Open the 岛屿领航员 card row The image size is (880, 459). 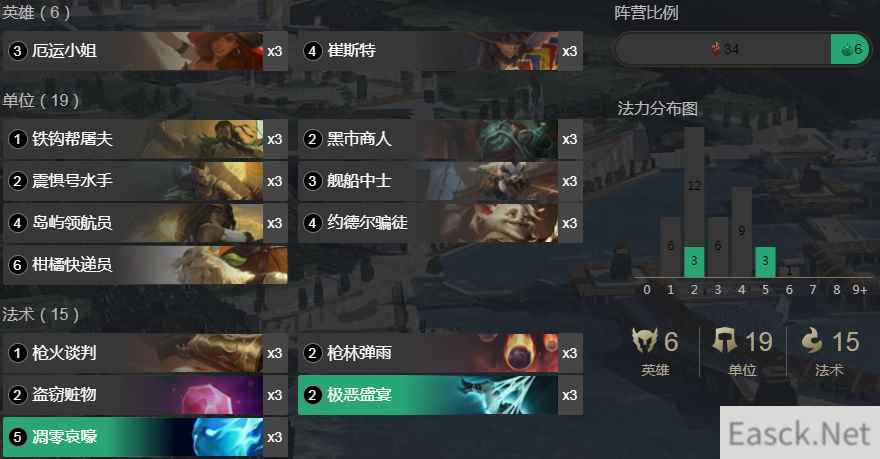[x=145, y=223]
